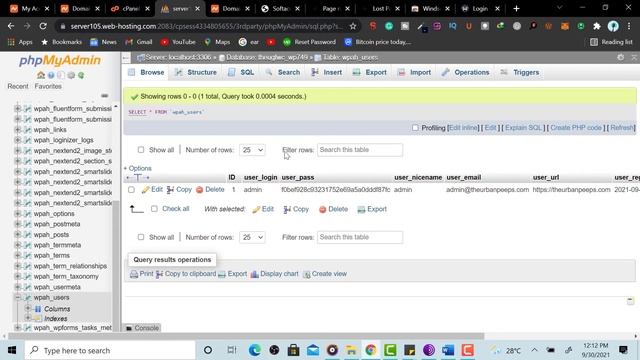Focus lower Filter rows search field
Image resolution: width=640 pixels, height=360 pixels.
coord(360,237)
